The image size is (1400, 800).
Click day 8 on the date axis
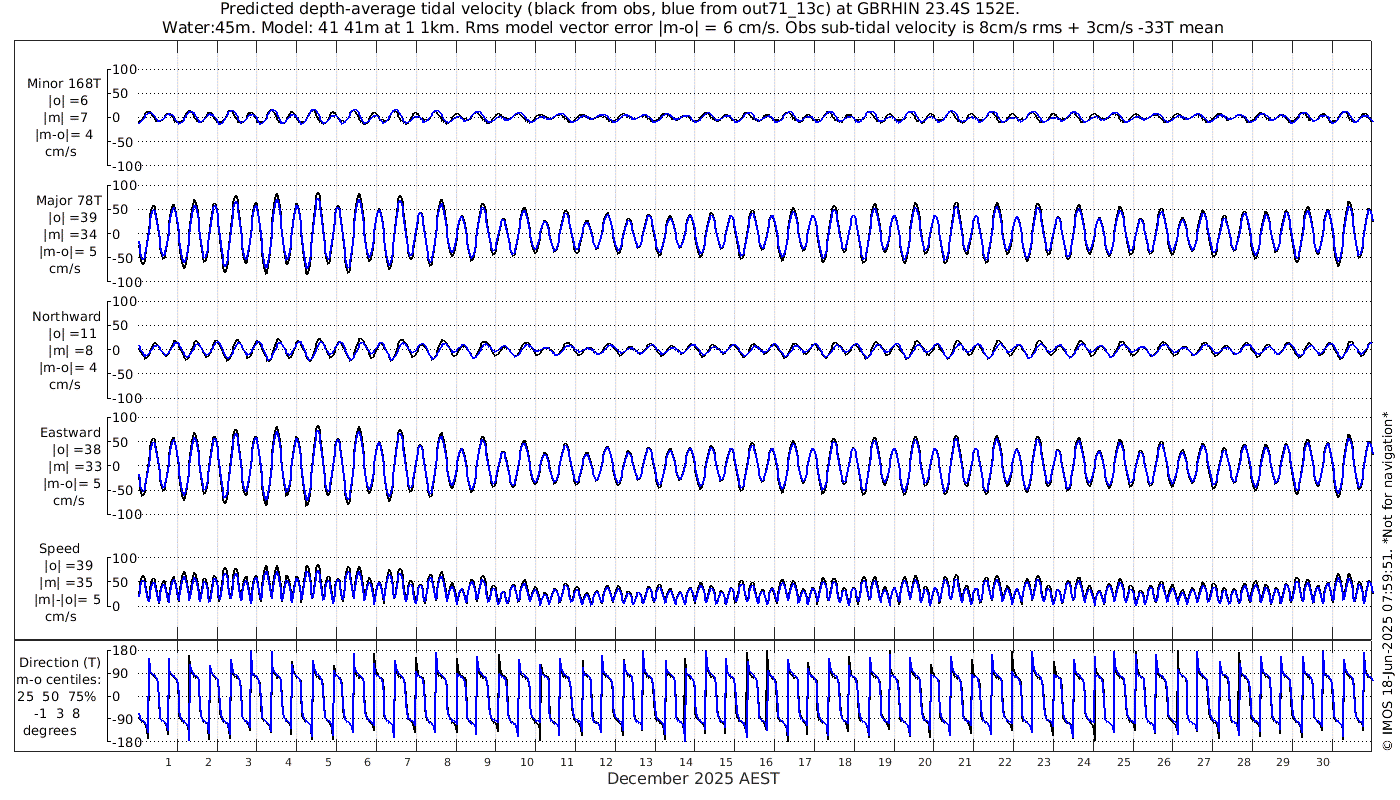(x=447, y=762)
